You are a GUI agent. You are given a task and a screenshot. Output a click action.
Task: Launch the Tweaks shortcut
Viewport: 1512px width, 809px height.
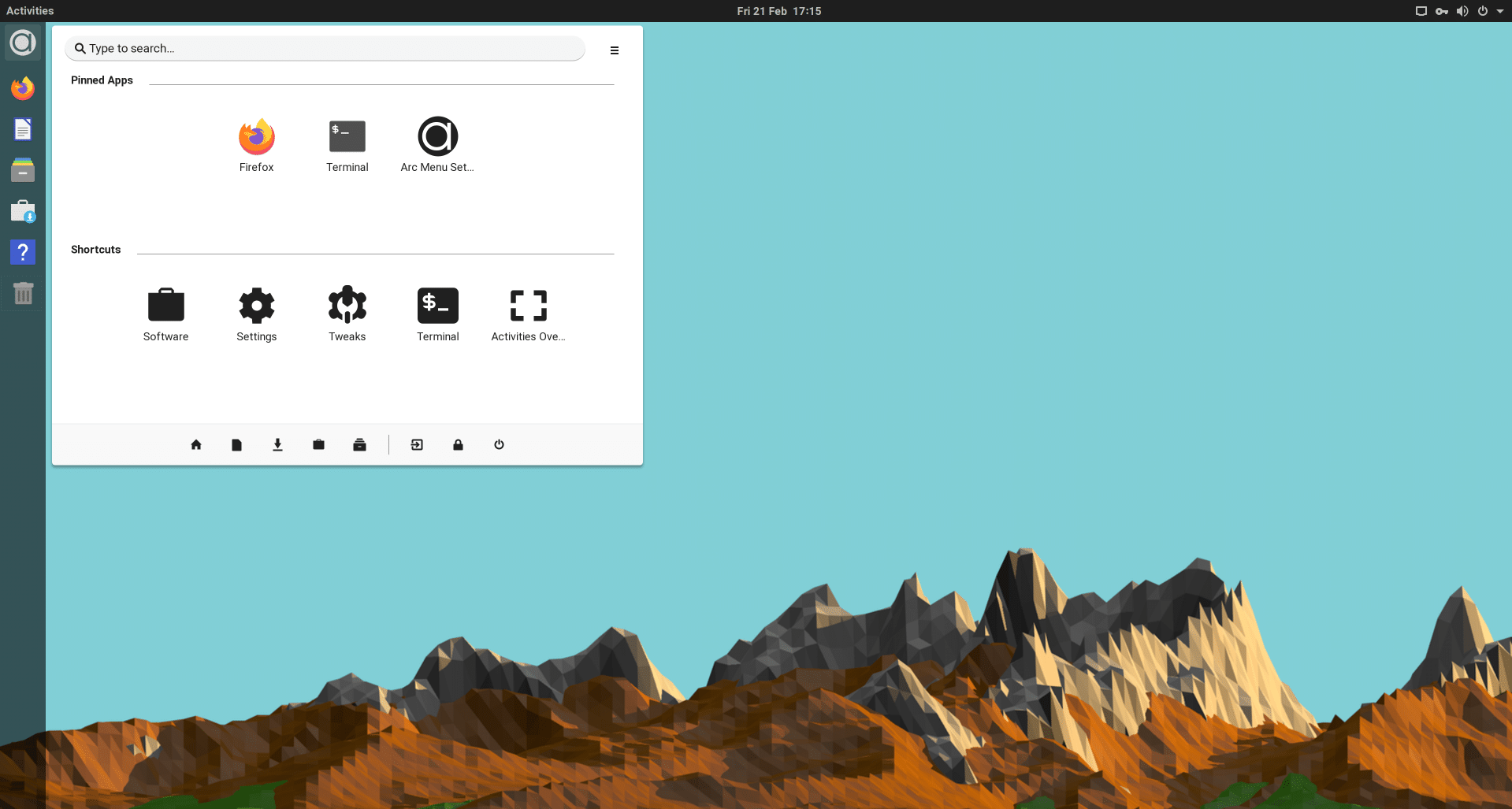click(x=347, y=315)
